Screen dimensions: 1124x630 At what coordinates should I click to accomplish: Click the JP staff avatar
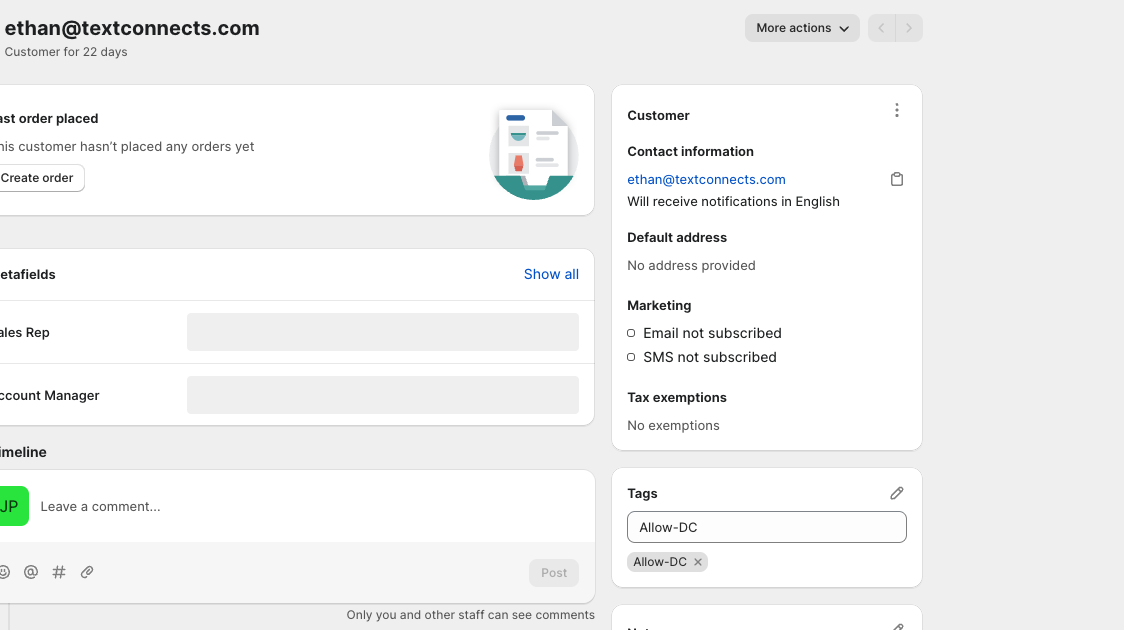click(11, 506)
